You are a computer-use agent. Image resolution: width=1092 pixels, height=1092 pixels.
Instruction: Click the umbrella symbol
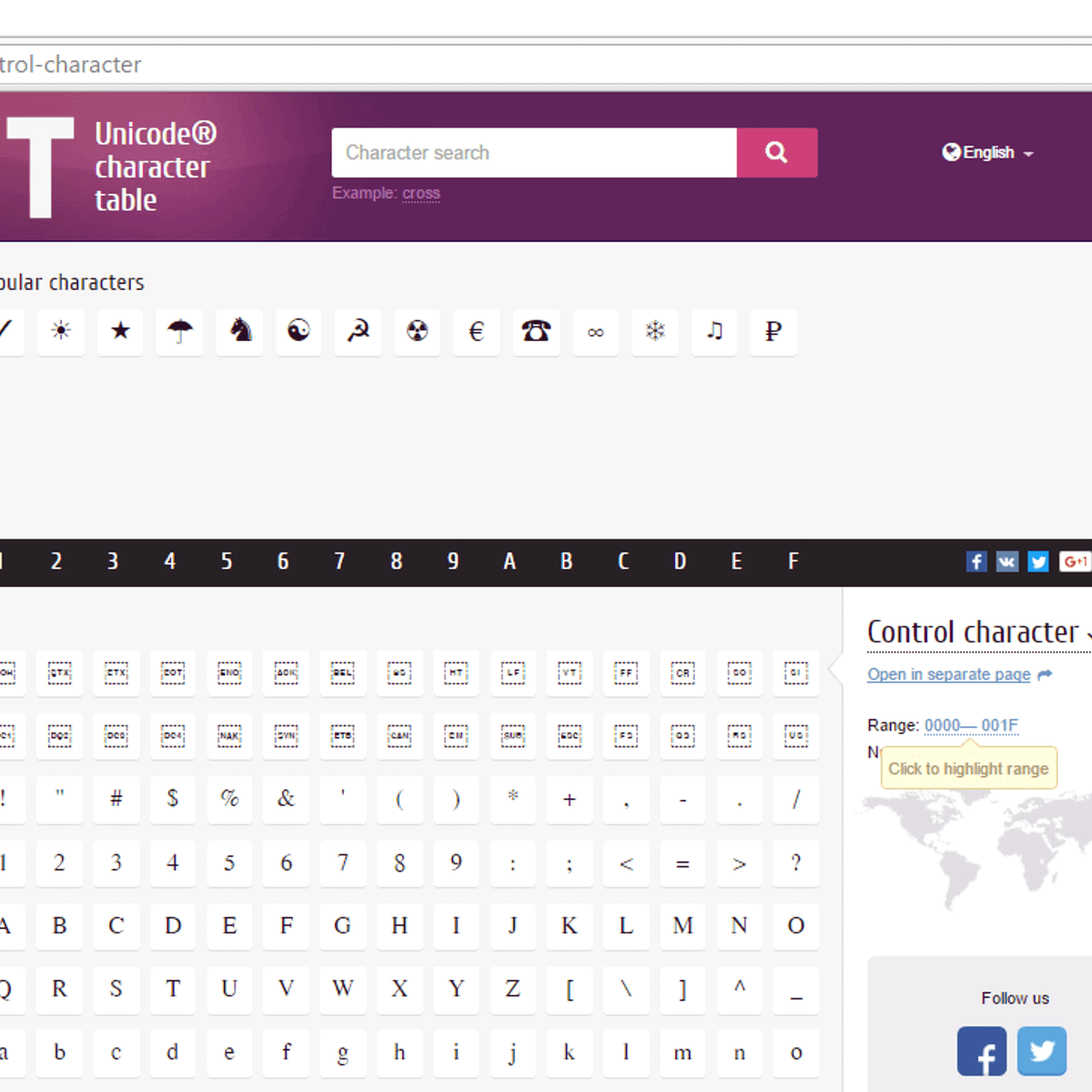coord(179,332)
